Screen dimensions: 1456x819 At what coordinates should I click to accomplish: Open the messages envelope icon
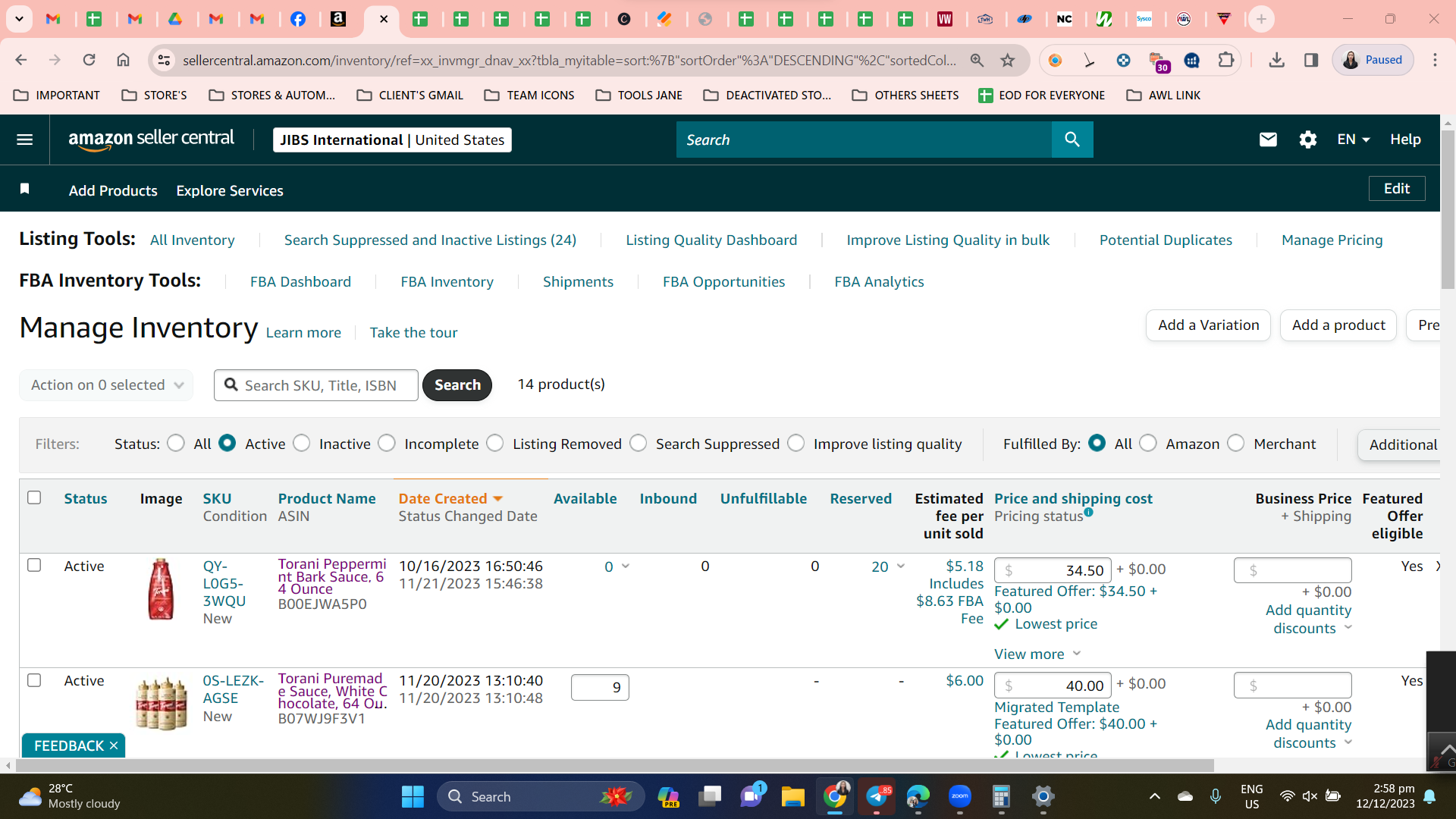point(1268,140)
